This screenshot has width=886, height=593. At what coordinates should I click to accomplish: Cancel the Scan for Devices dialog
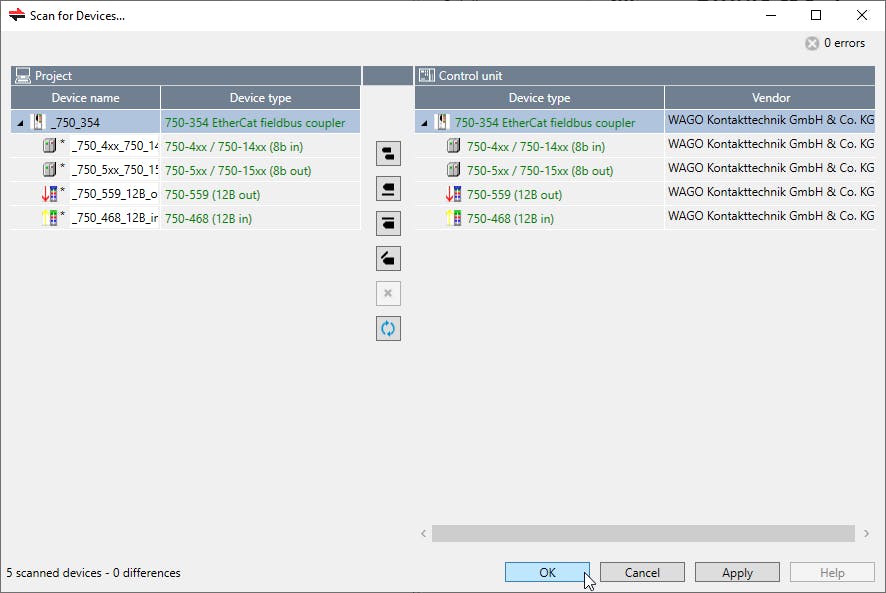pos(642,572)
